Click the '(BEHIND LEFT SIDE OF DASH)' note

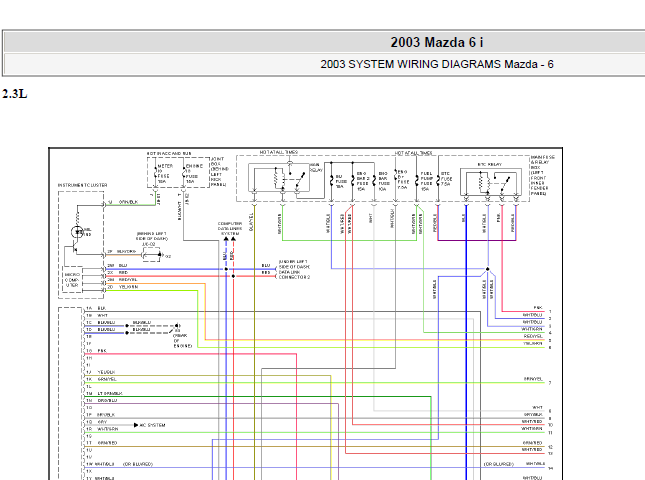(x=152, y=236)
